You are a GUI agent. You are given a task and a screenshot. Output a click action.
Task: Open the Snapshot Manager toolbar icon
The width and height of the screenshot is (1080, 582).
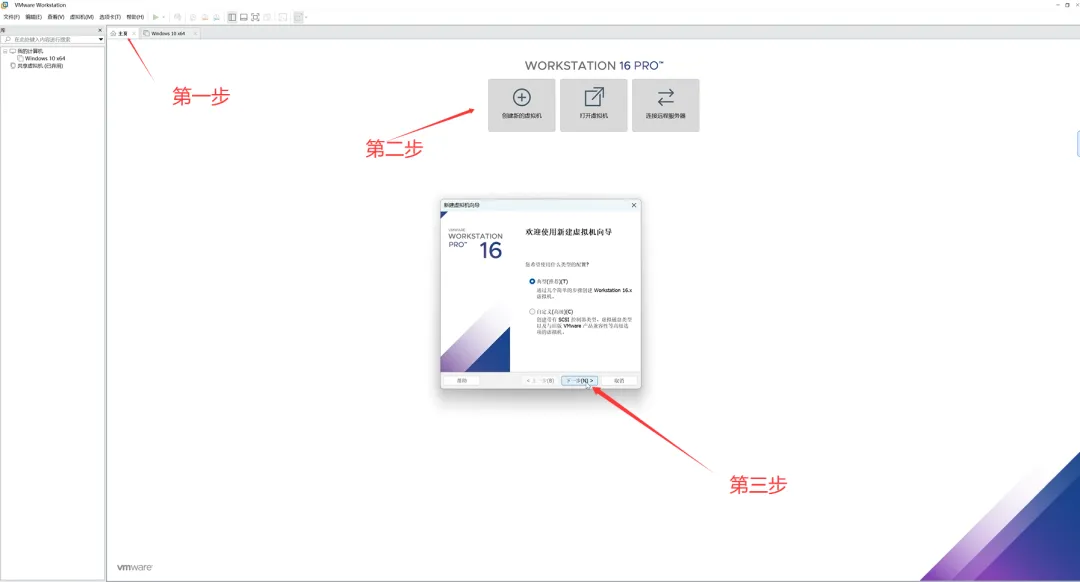[x=216, y=17]
